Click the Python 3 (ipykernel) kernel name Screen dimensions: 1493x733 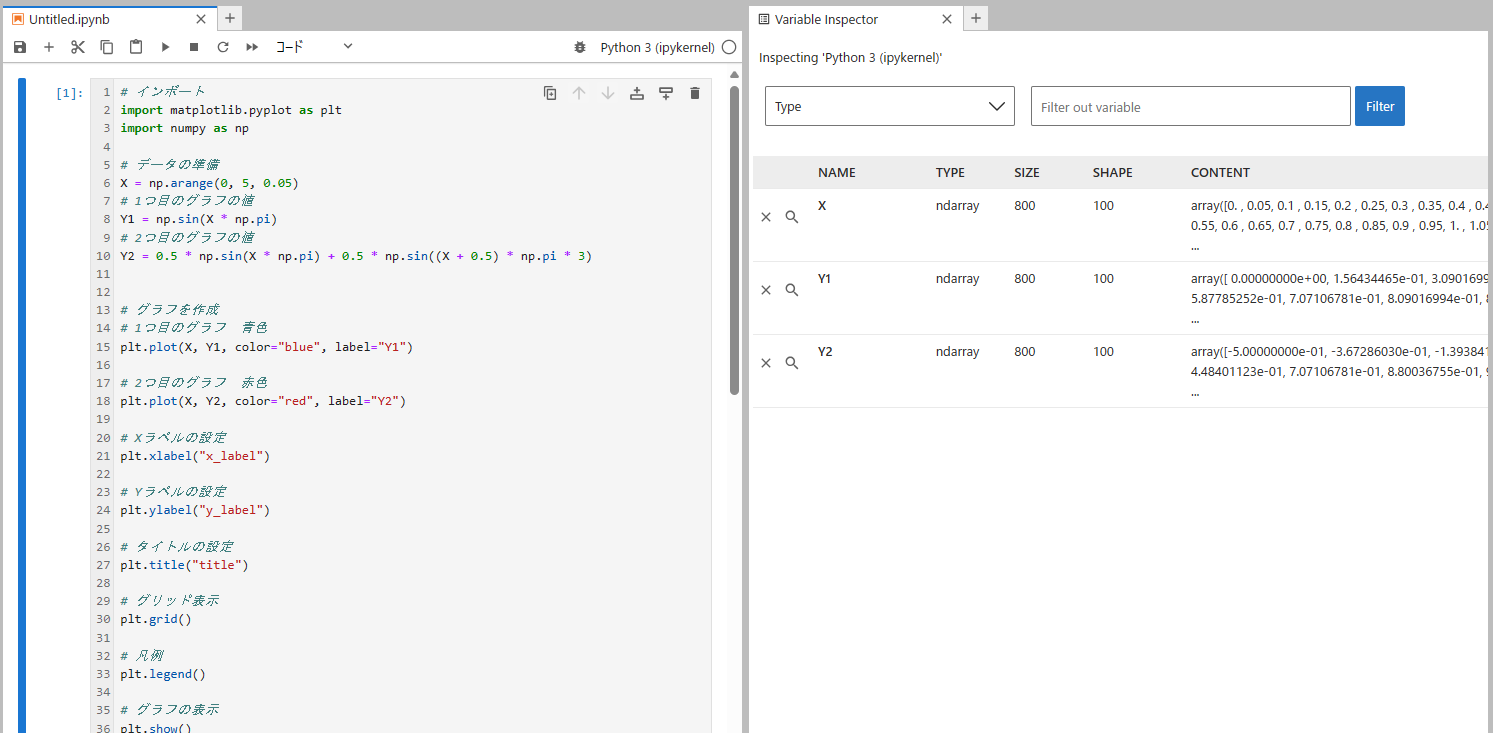click(657, 47)
